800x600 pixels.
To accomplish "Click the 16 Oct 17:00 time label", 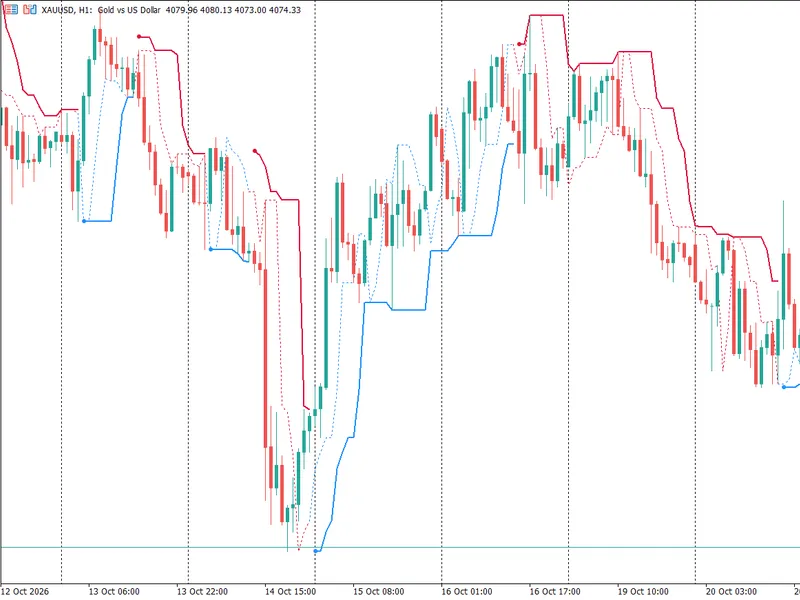I will 555,591.
